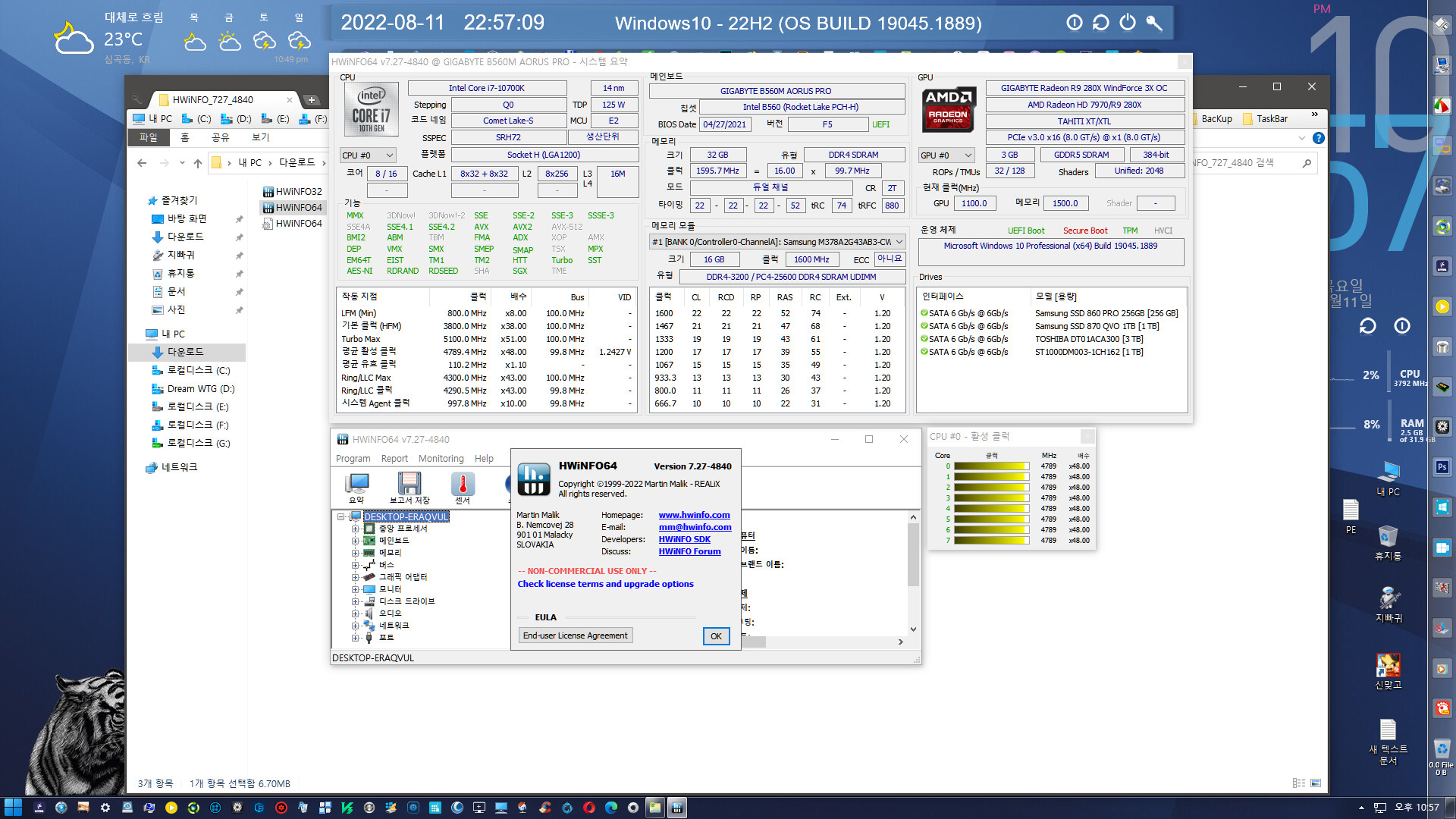Click the top bar wrench settings icon
The height and width of the screenshot is (819, 1456).
1154,23
